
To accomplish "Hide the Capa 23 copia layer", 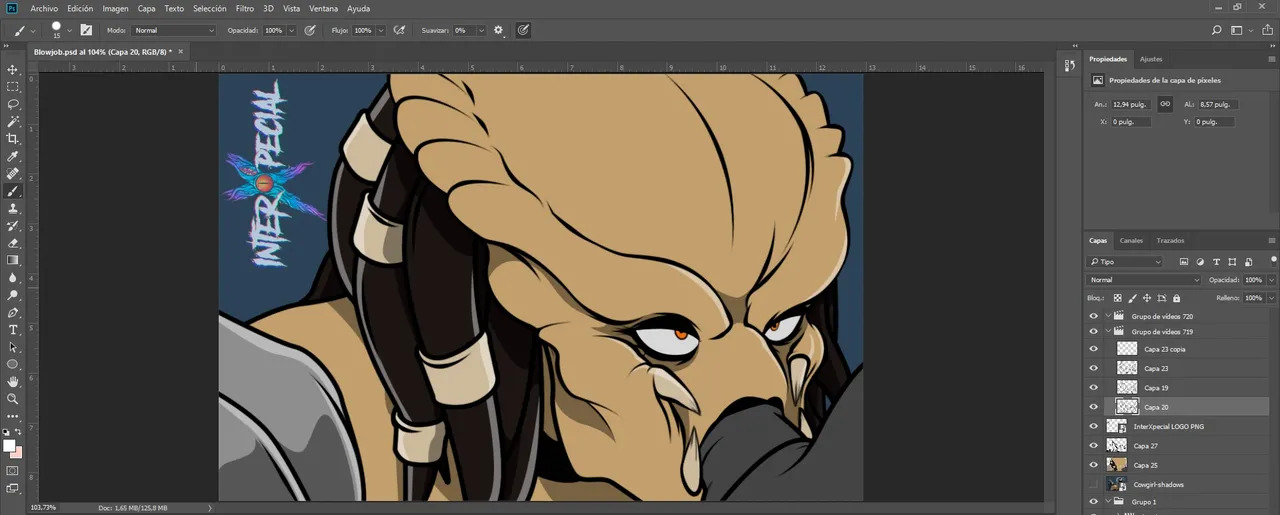I will pyautogui.click(x=1093, y=349).
